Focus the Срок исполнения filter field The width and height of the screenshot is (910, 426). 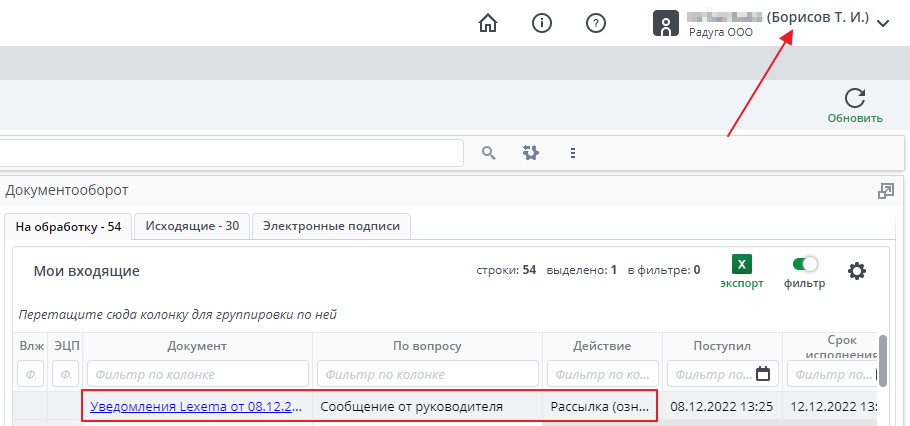click(x=832, y=374)
